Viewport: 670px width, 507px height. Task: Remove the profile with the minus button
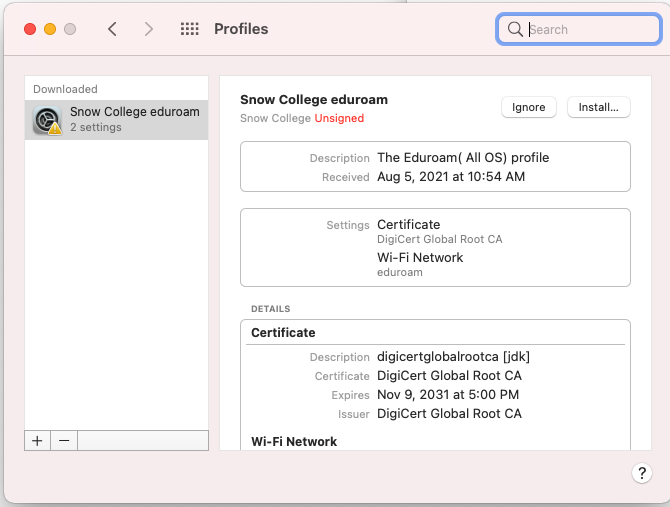tap(63, 440)
